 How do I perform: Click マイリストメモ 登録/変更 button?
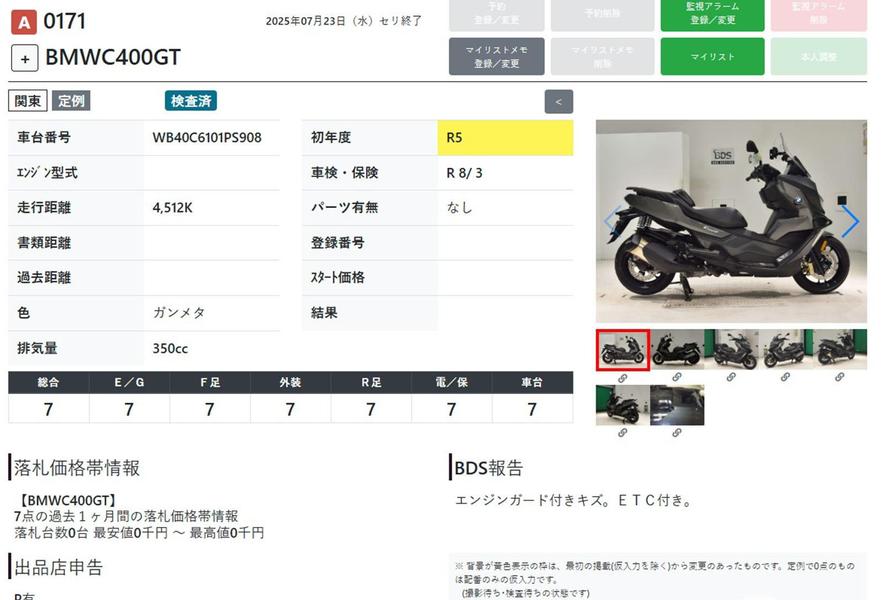(497, 57)
